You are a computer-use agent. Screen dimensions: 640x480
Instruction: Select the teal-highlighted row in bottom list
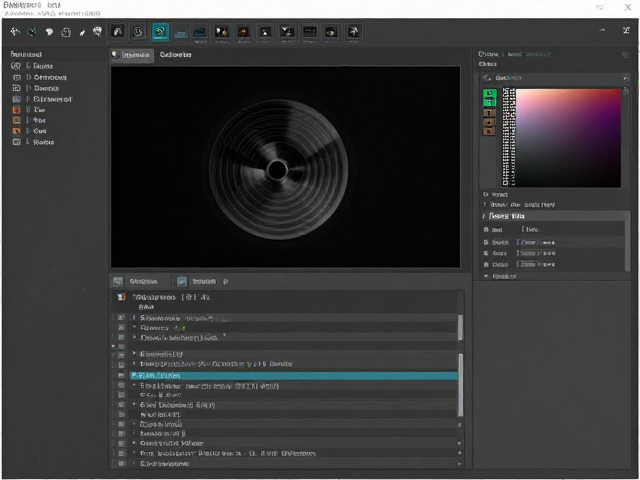[x=293, y=375]
